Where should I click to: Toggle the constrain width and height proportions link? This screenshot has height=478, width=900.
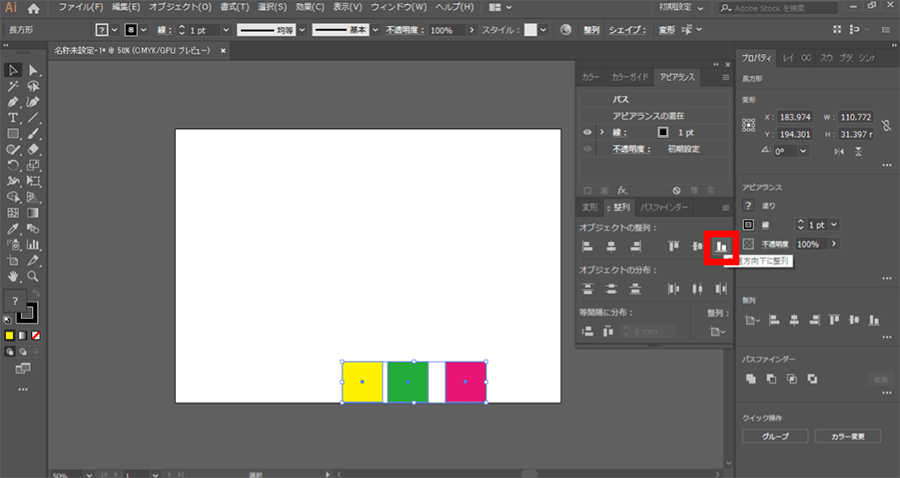(886, 125)
